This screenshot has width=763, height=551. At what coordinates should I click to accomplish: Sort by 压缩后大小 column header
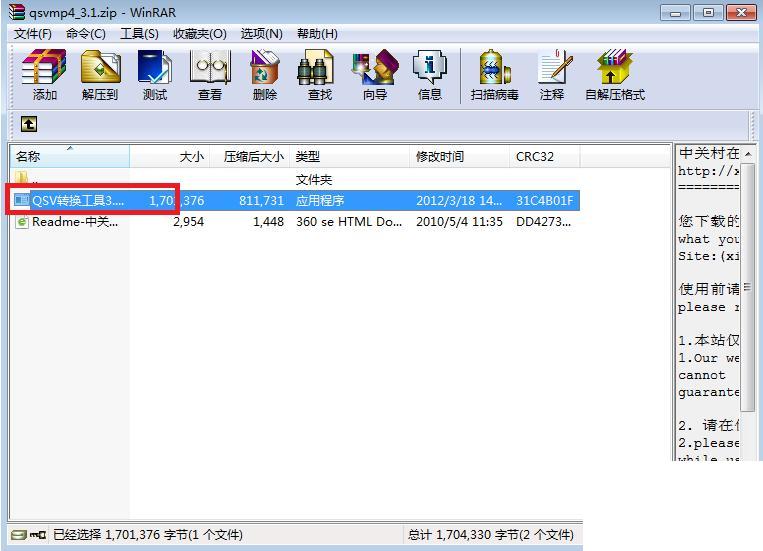pos(253,156)
